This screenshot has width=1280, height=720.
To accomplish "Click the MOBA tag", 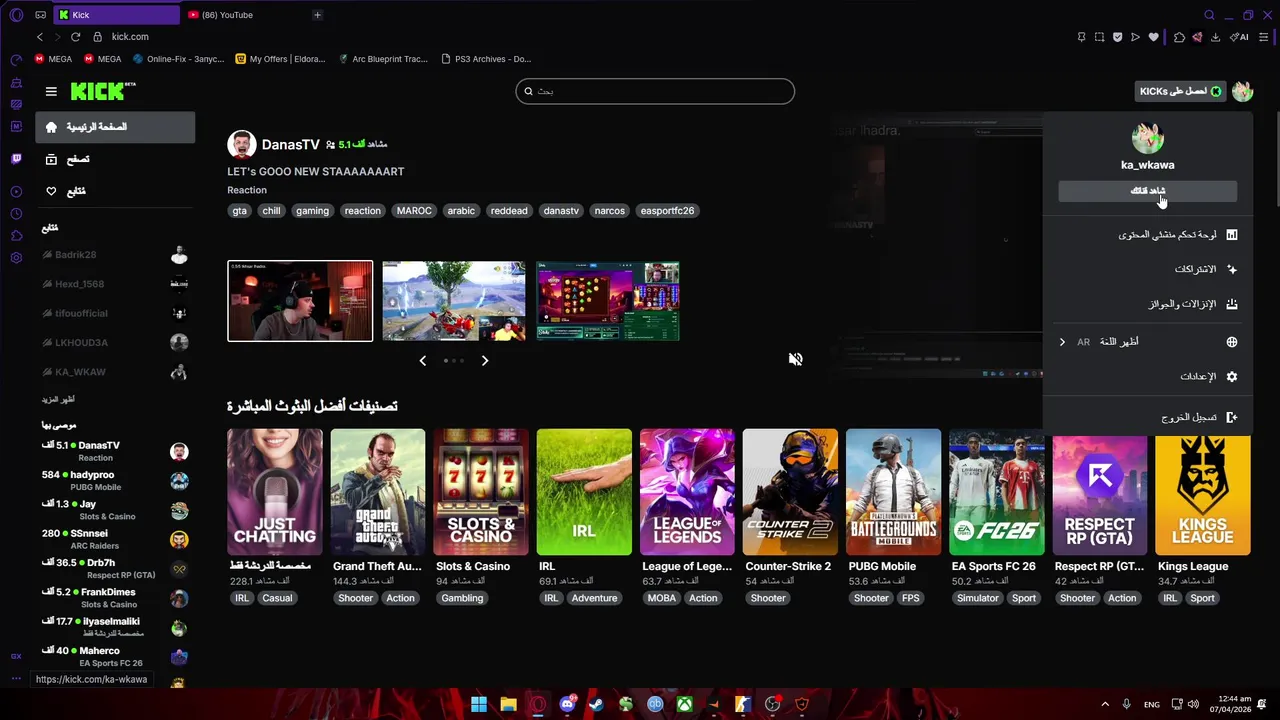I will (x=661, y=598).
